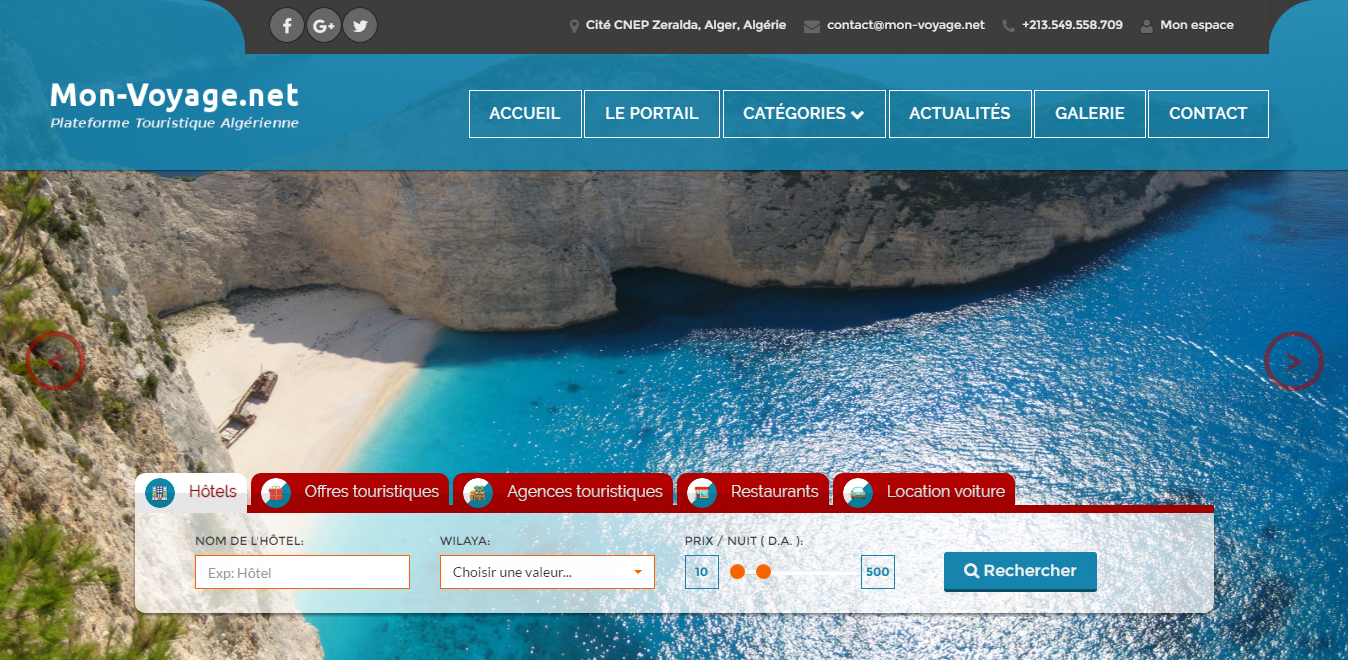
Task: Click the Mon-Voyage.net site logo
Action: [174, 95]
